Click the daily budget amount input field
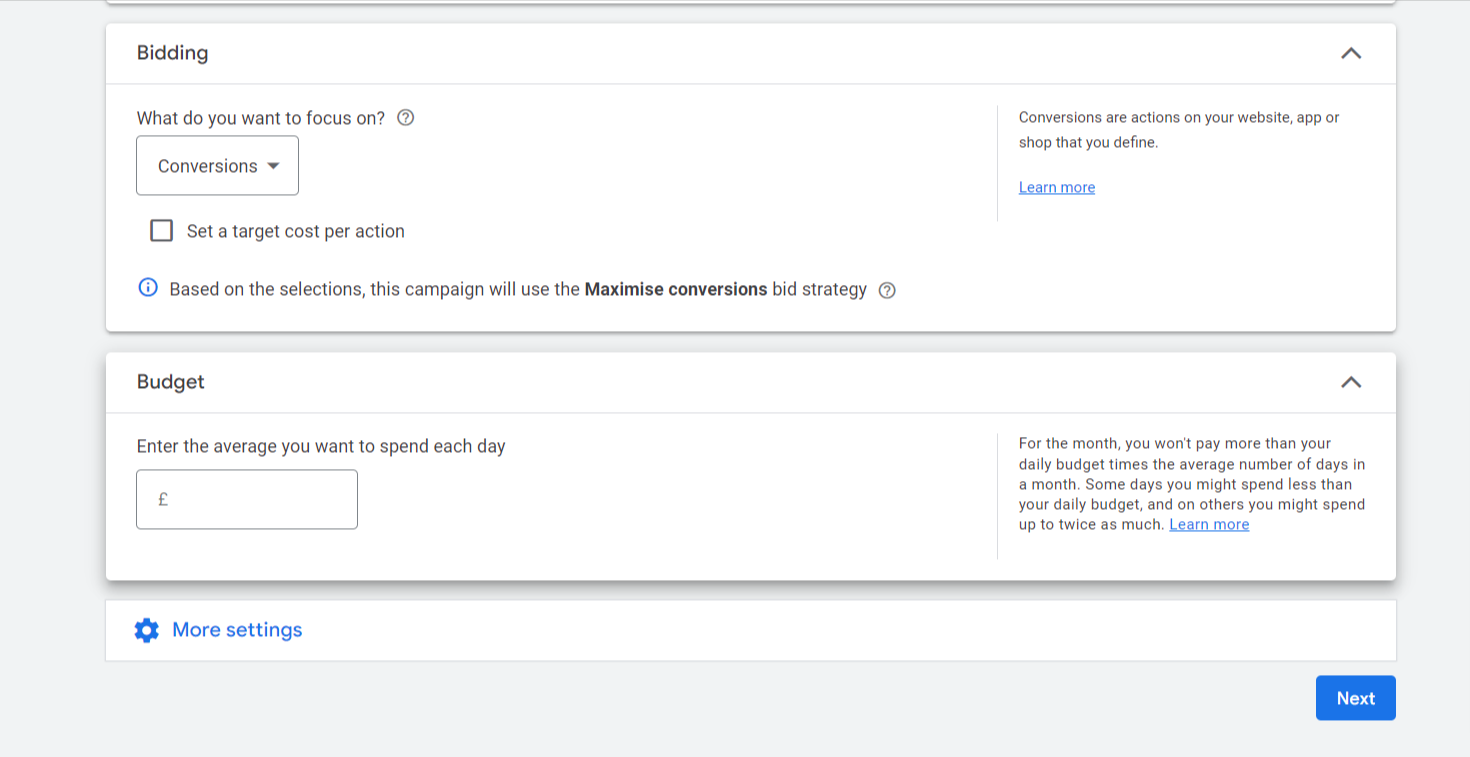Screen dimensions: 1470x757 coord(260,499)
